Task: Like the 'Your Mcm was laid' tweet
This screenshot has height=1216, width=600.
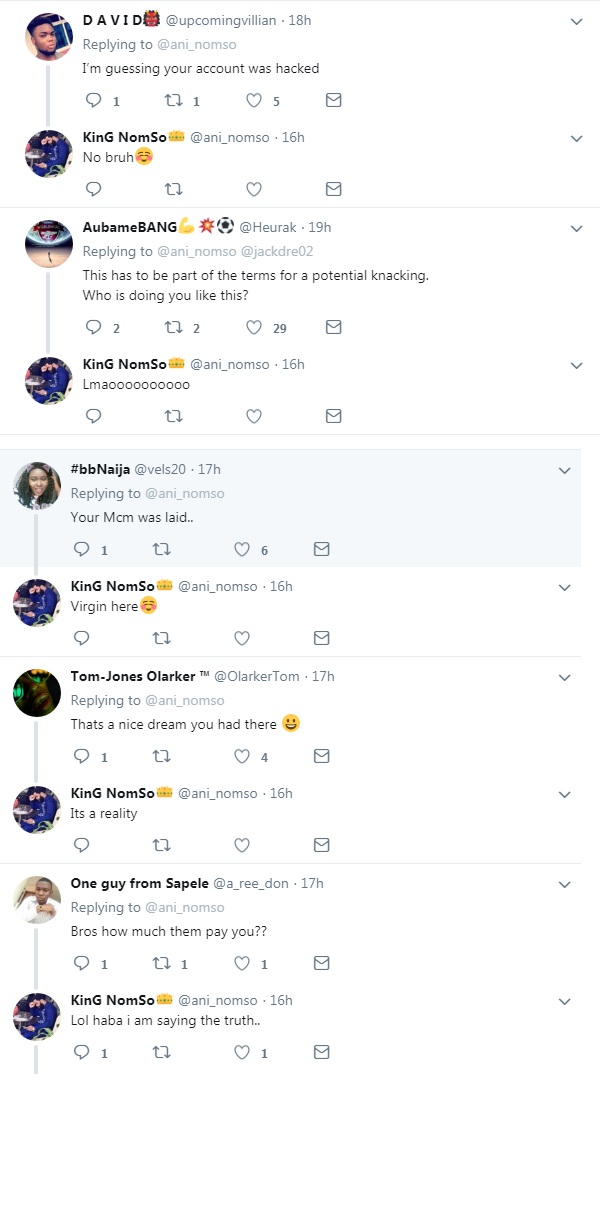Action: tap(242, 549)
